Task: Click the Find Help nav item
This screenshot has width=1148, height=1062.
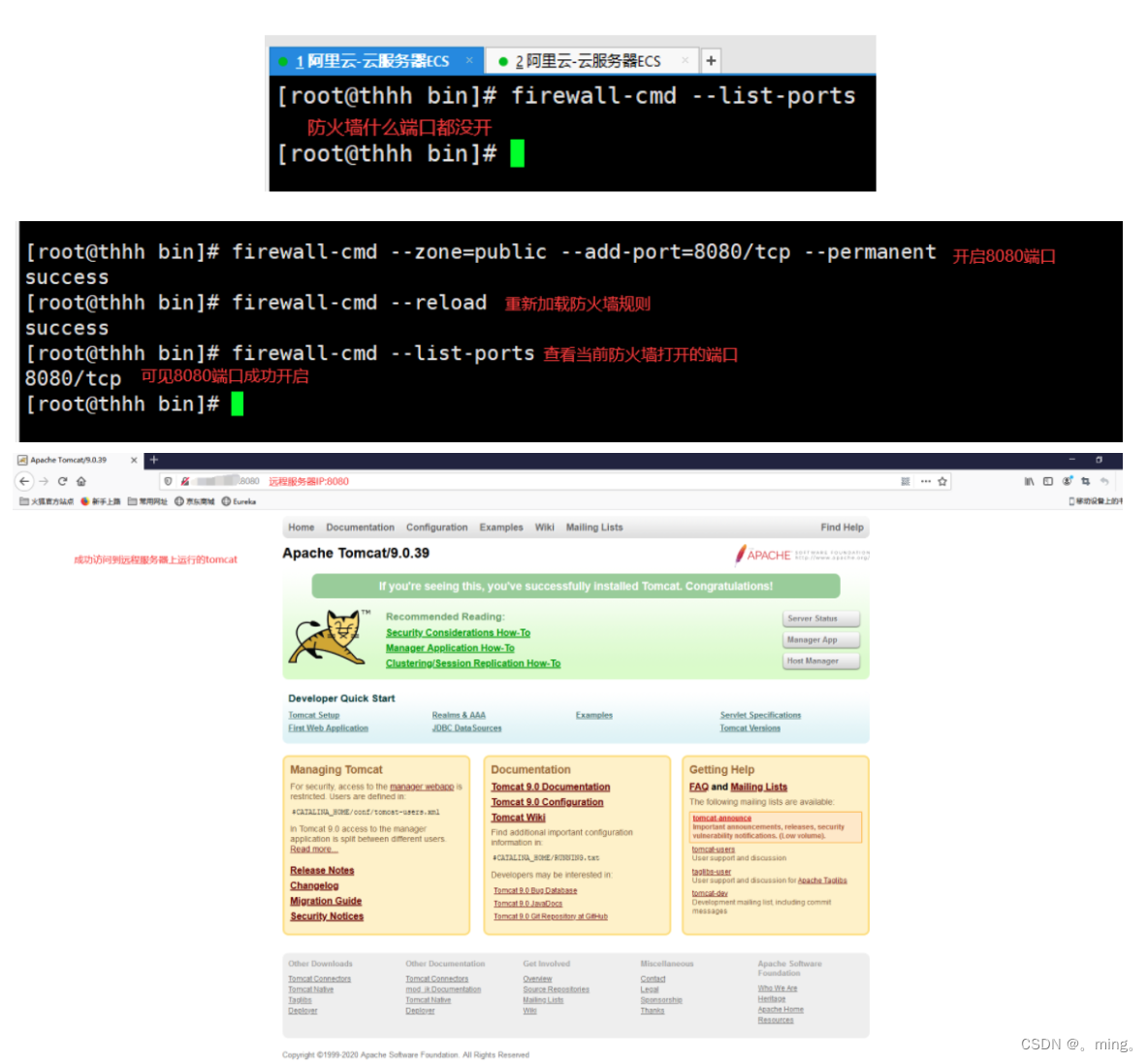Action: [x=842, y=528]
